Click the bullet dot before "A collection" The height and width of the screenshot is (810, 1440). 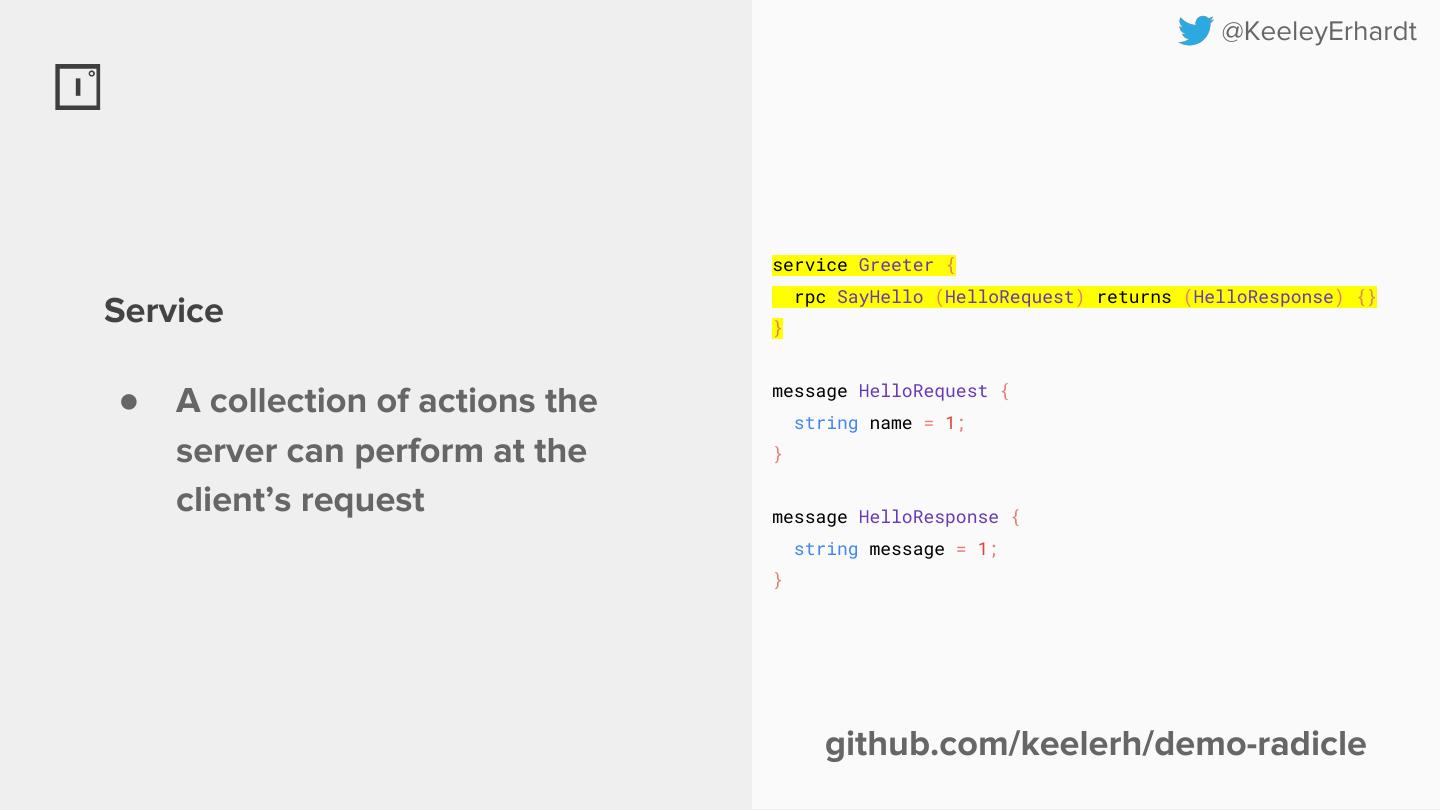[129, 402]
